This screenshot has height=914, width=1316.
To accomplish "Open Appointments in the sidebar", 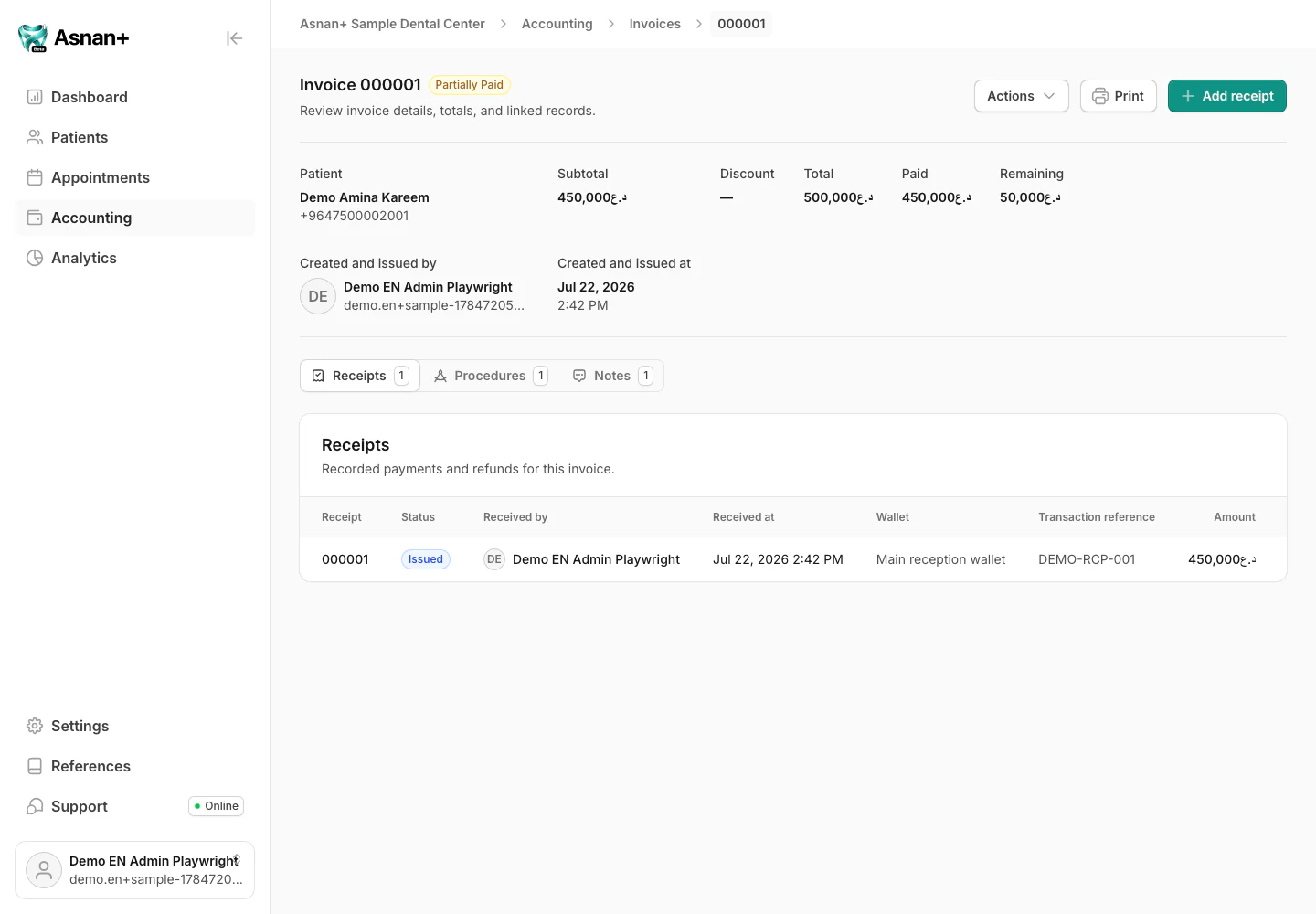I will pos(135,177).
